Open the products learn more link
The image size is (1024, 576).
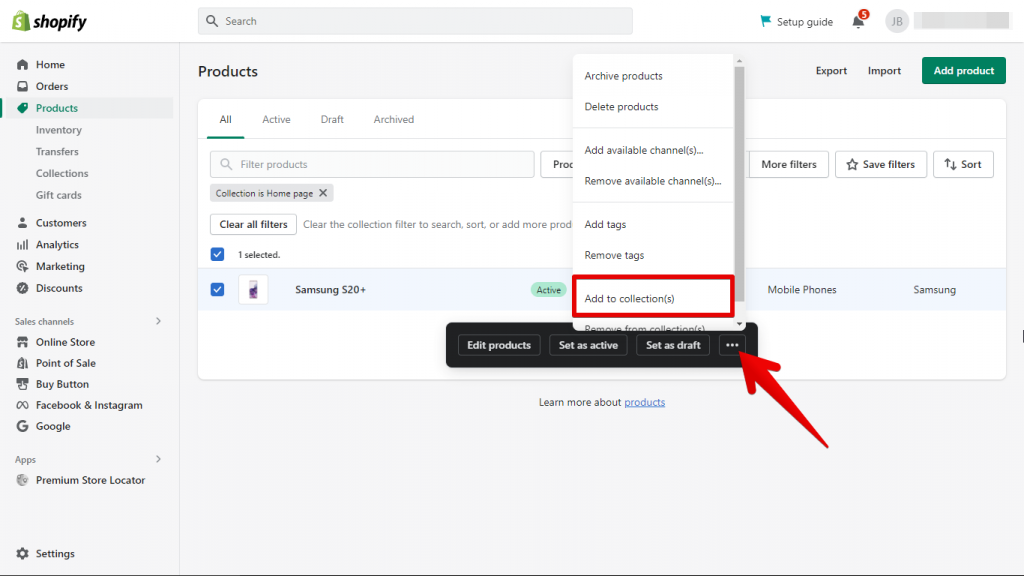(x=644, y=402)
